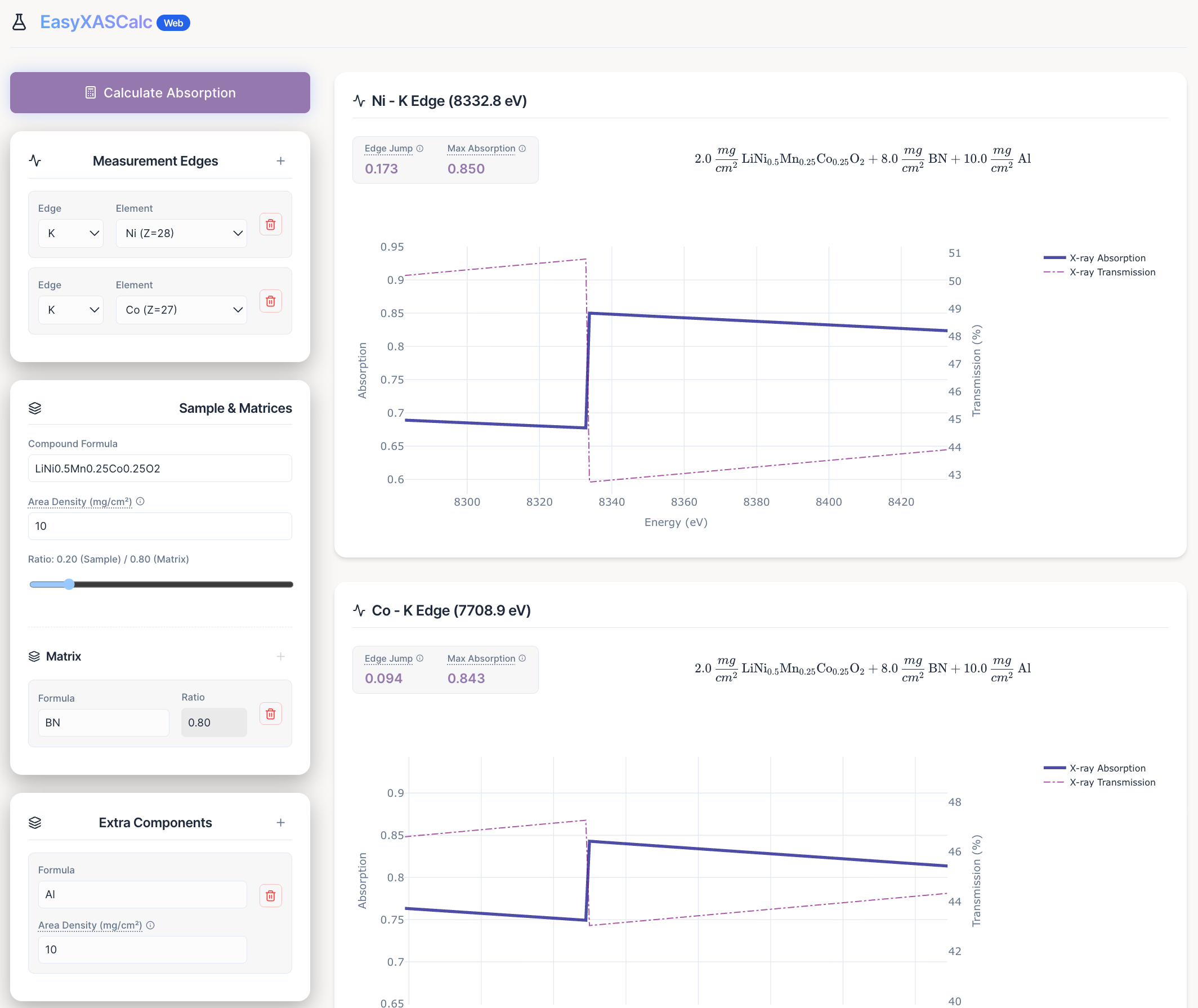Remove the BN matrix entry
Image resolution: width=1198 pixels, height=1008 pixels.
tap(270, 713)
